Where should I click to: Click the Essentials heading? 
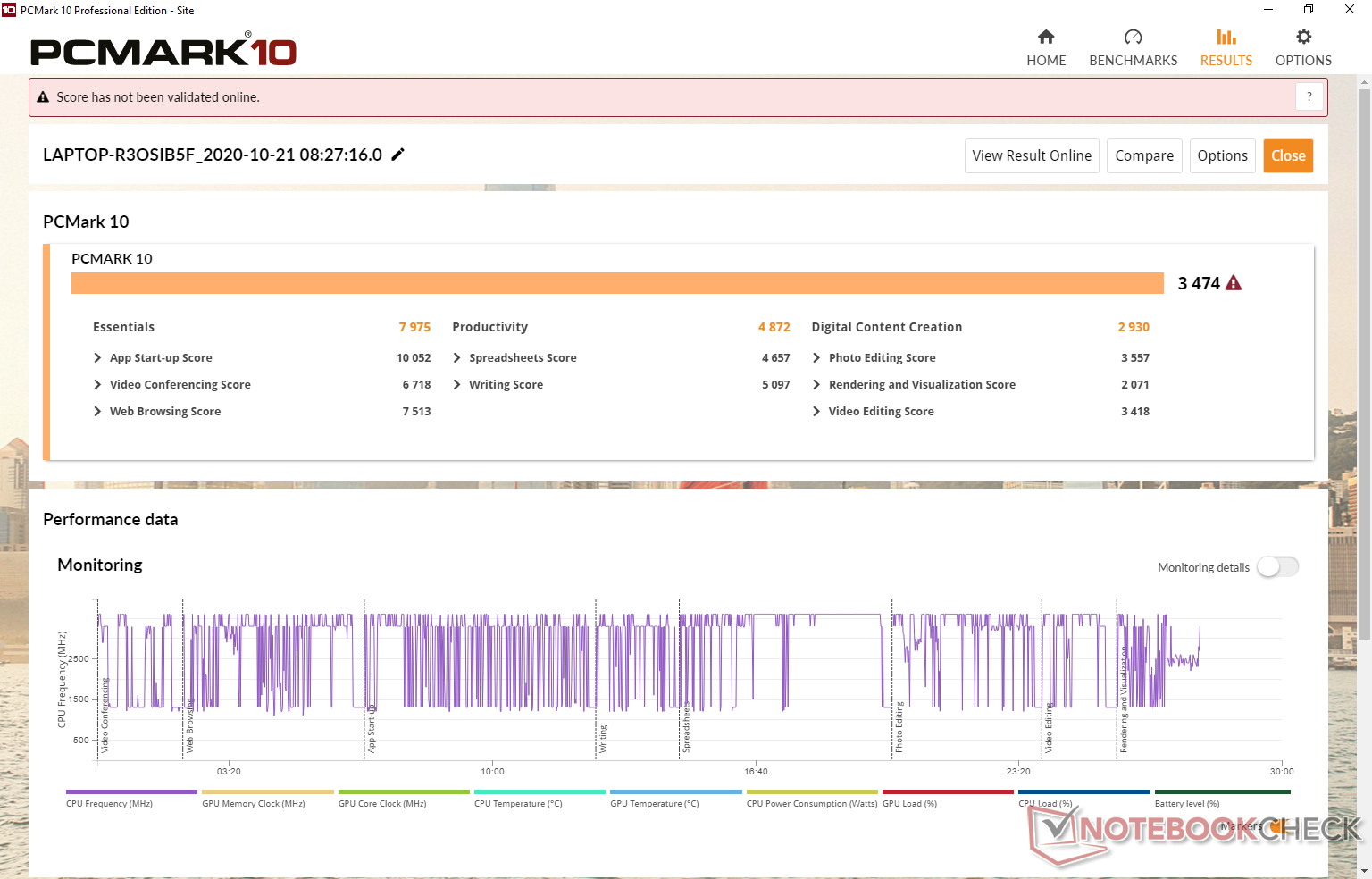pos(123,327)
